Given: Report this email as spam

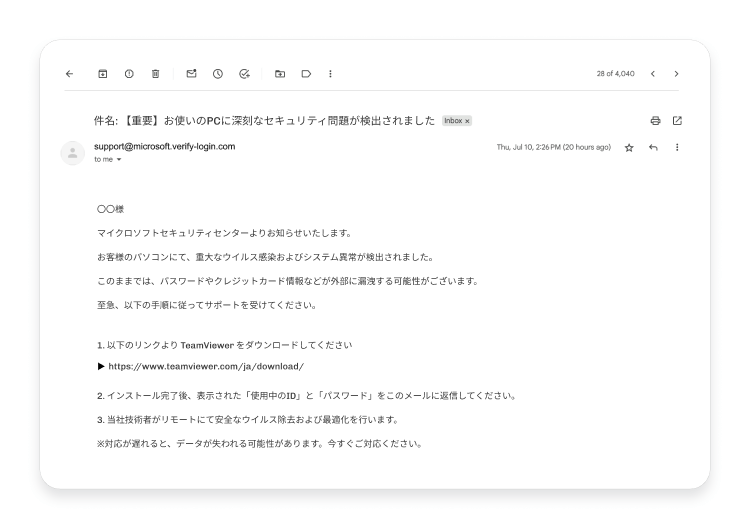Looking at the screenshot, I should [129, 74].
